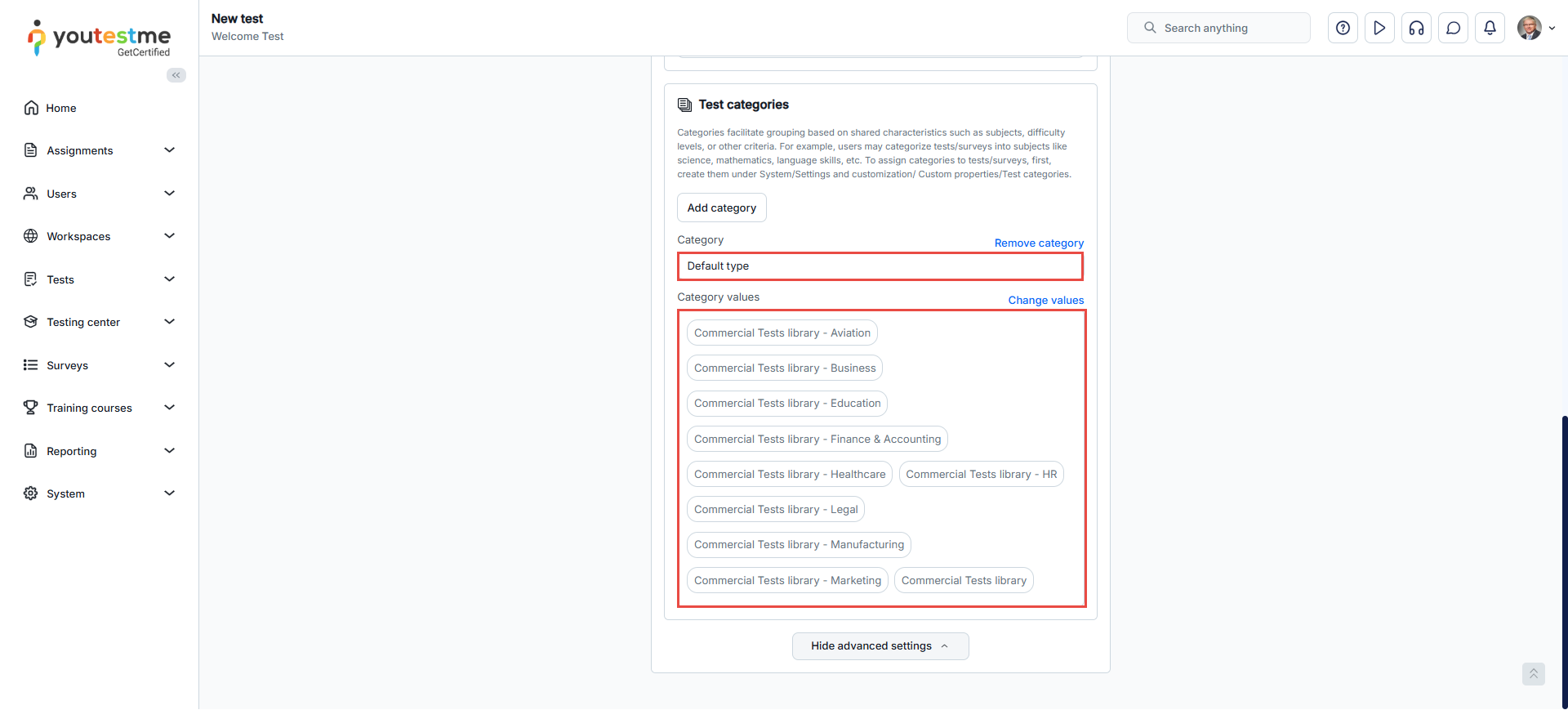This screenshot has width=1568, height=710.
Task: Collapse with Hide advanced settings button
Action: click(880, 646)
